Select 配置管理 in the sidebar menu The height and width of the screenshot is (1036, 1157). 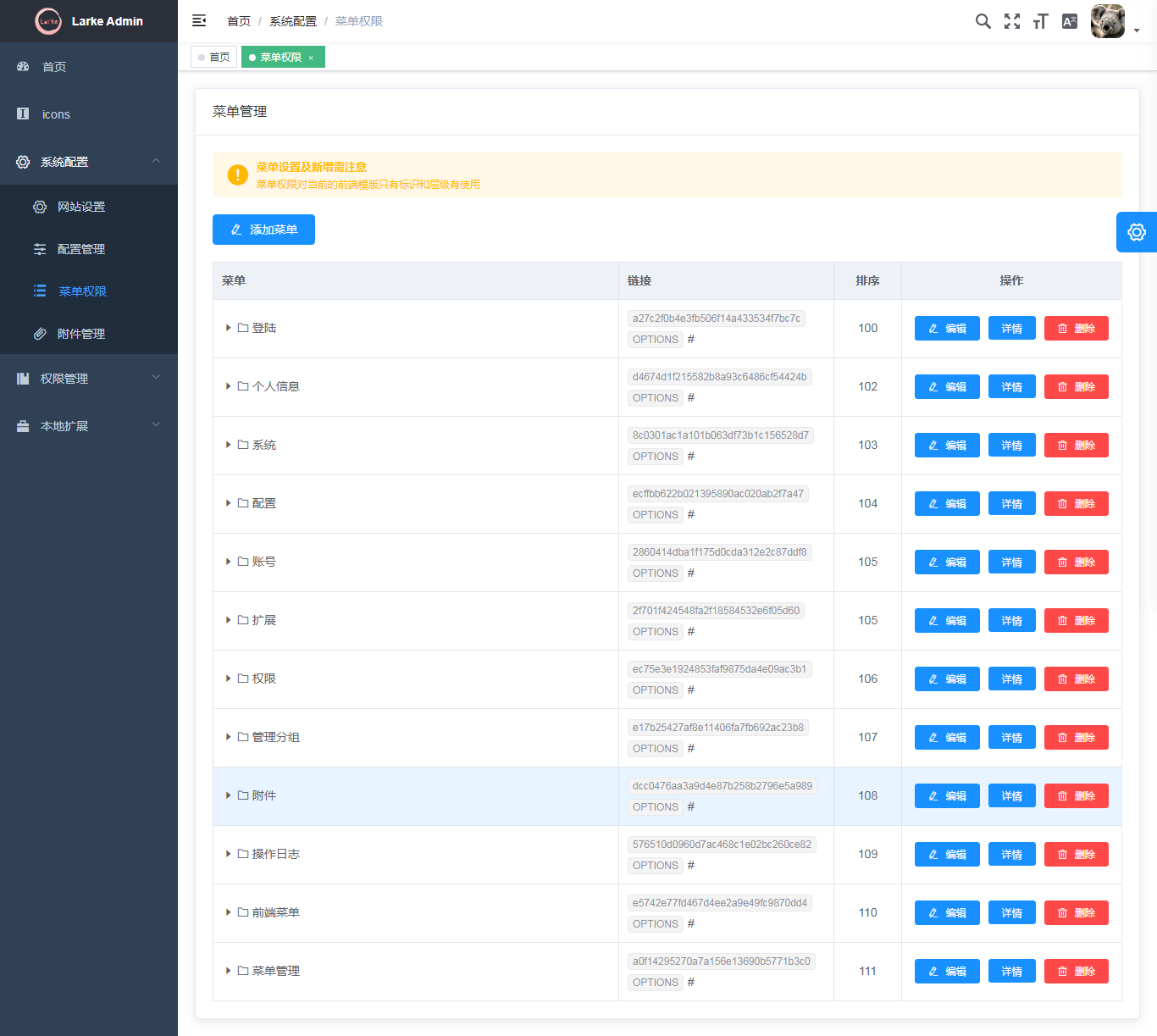(x=89, y=249)
